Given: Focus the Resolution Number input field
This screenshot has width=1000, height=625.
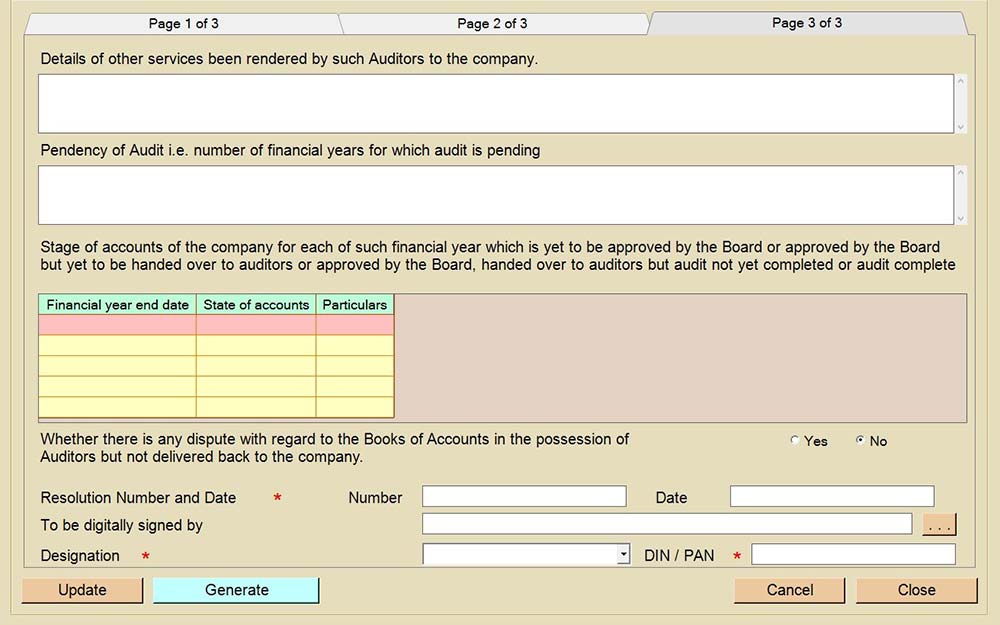Looking at the screenshot, I should tap(524, 497).
